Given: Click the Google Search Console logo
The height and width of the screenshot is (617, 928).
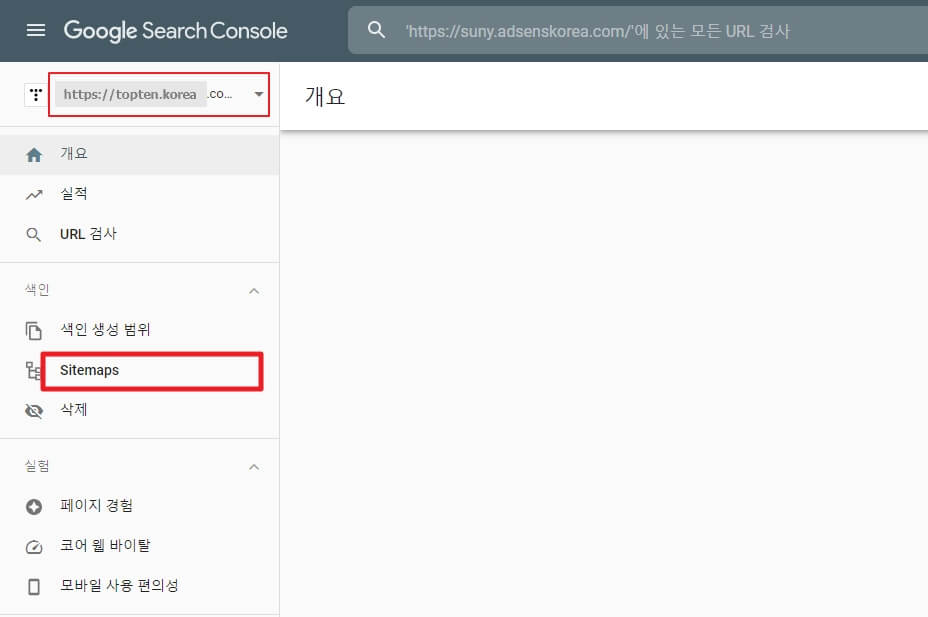Looking at the screenshot, I should [176, 31].
